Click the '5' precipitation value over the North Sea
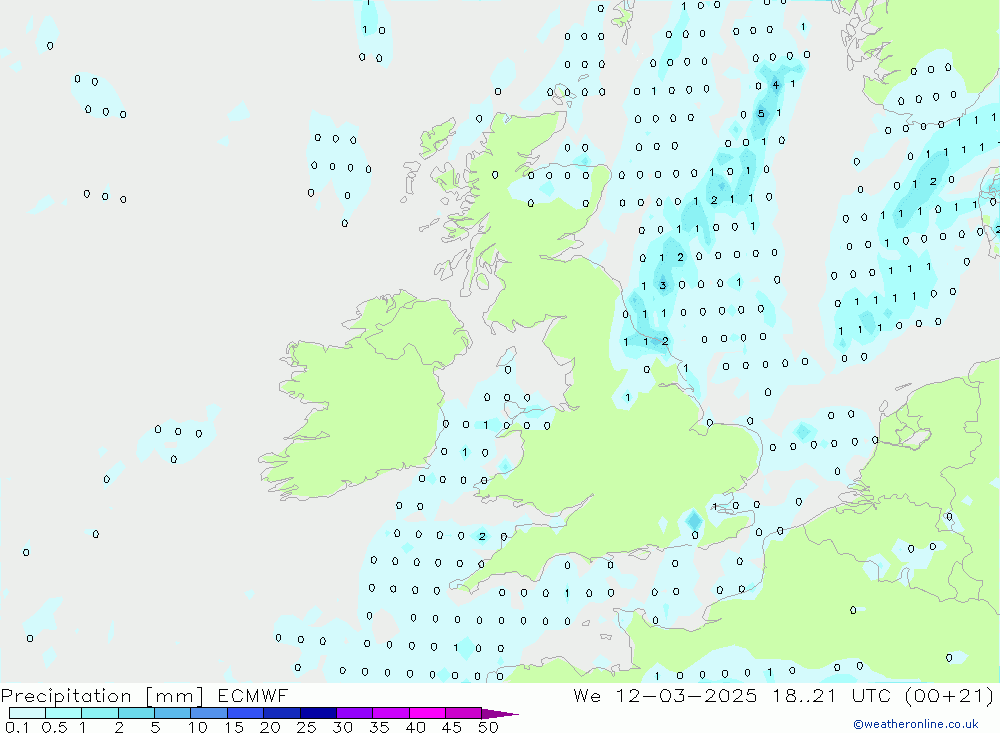Screen dimensions: 1000x733 [761, 114]
